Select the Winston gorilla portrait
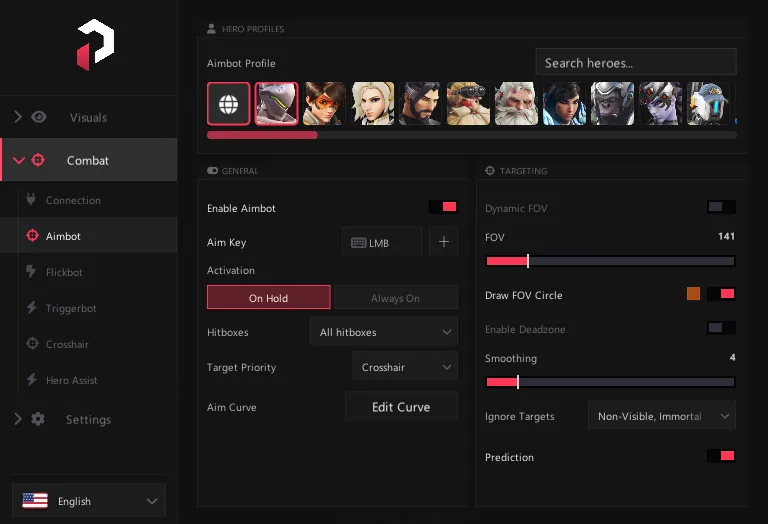This screenshot has width=768, height=524. point(612,104)
